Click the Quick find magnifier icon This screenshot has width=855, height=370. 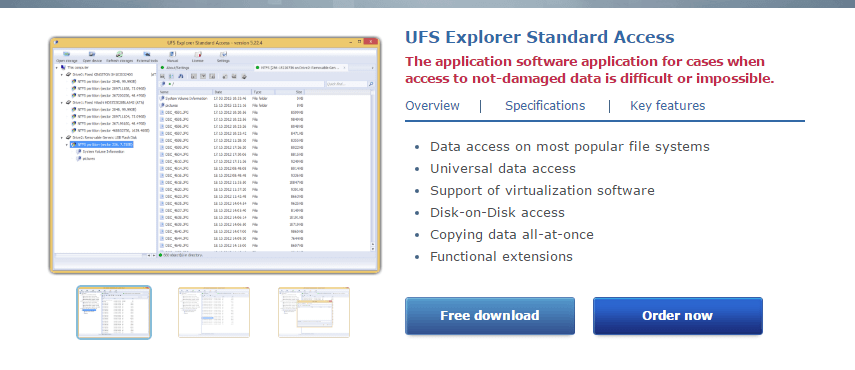pos(371,84)
